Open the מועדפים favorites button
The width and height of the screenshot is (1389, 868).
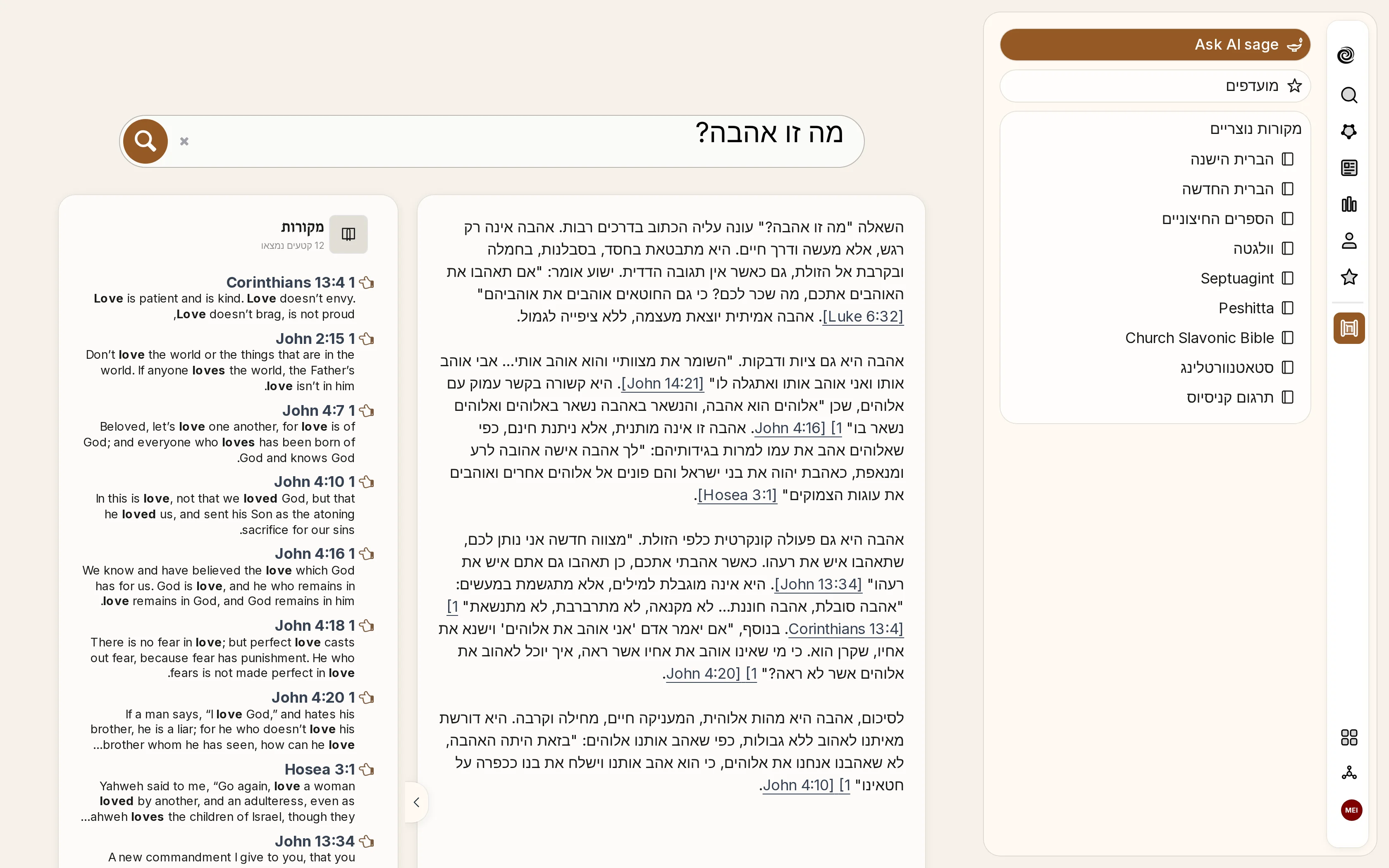(1155, 86)
